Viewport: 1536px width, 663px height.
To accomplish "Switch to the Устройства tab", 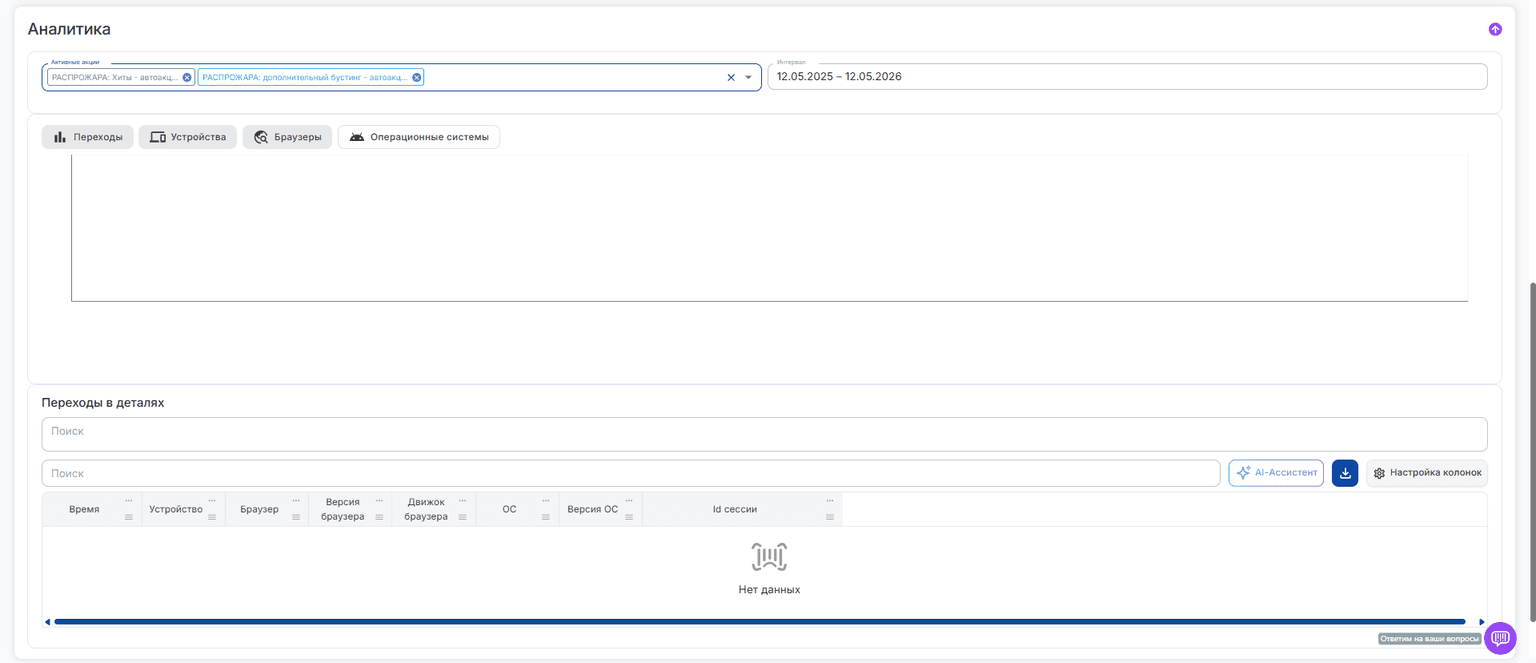I will click(x=188, y=137).
